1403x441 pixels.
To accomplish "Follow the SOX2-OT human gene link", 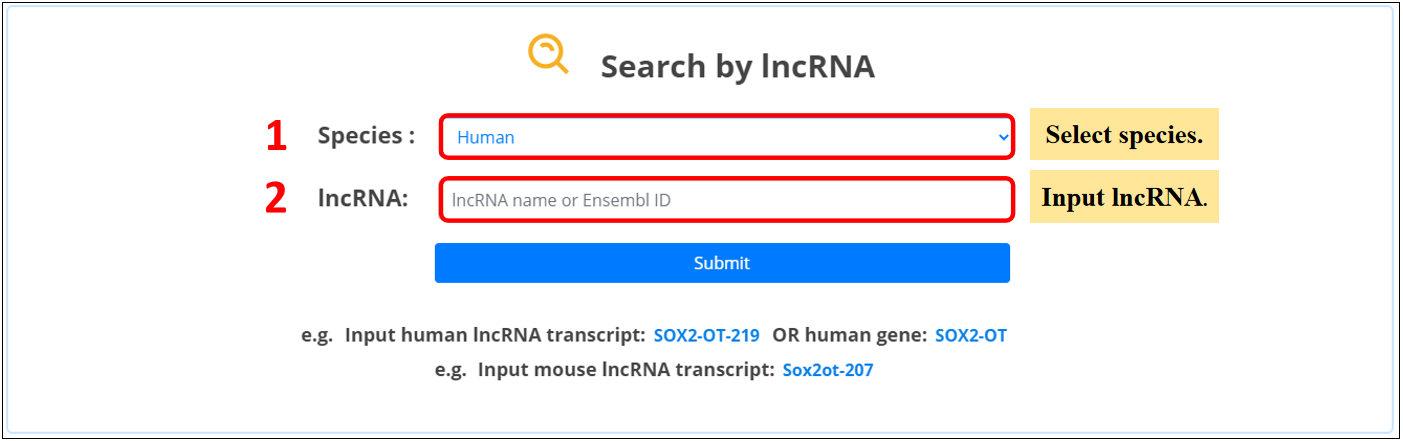I will 970,336.
